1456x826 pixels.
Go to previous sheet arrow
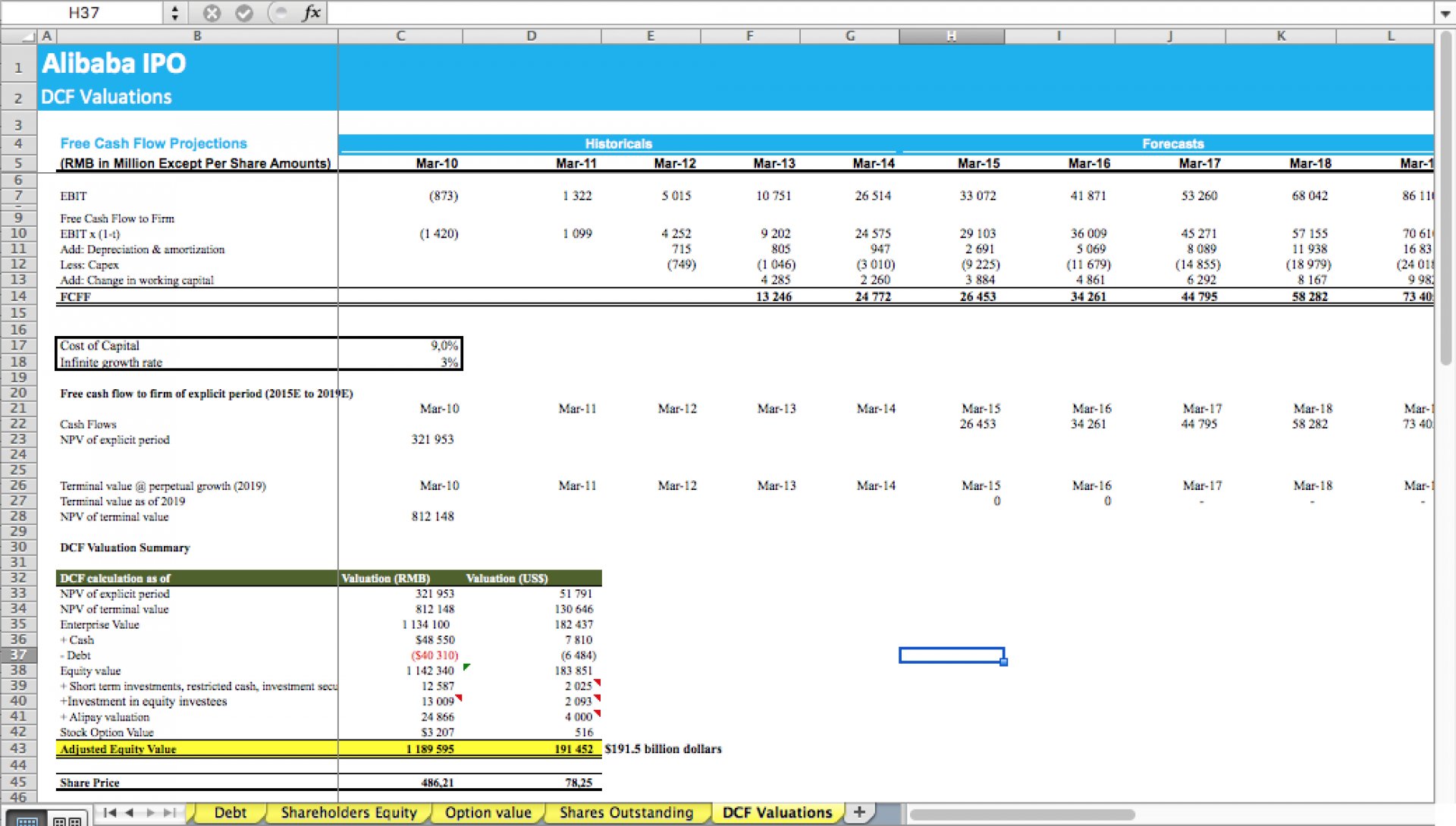[130, 812]
